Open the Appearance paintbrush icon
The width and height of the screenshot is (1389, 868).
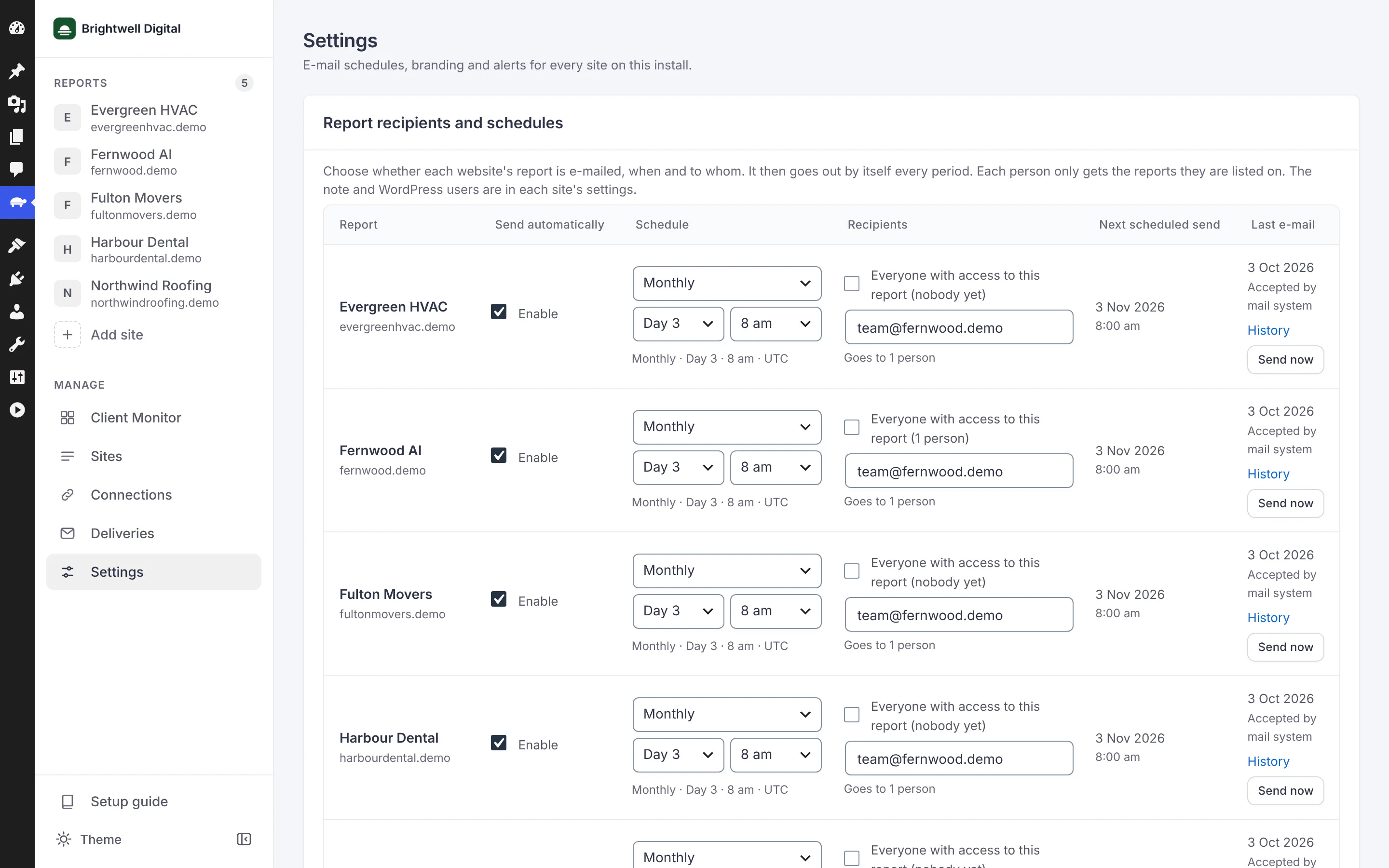tap(17, 246)
